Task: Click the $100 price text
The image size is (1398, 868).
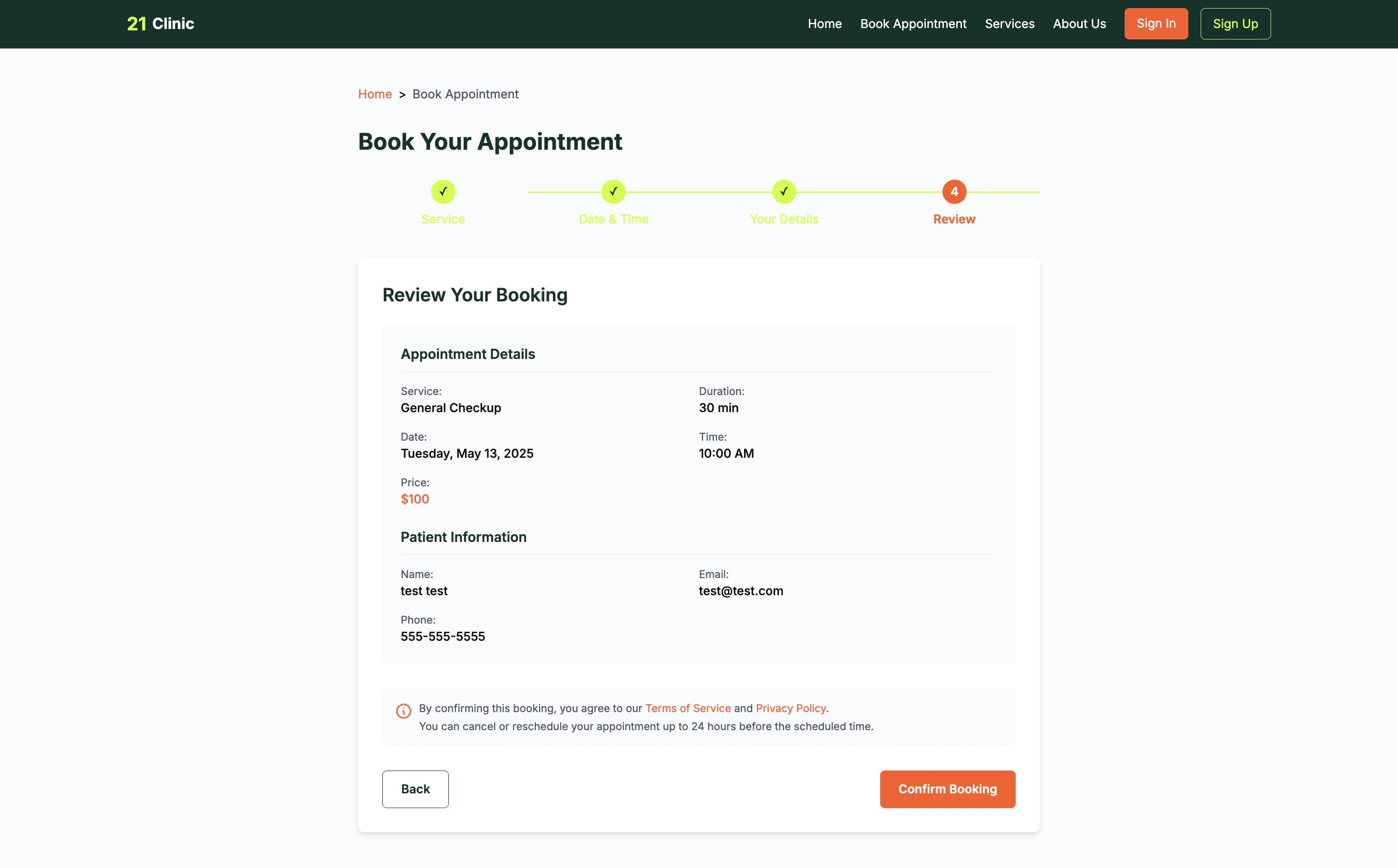Action: 415,498
